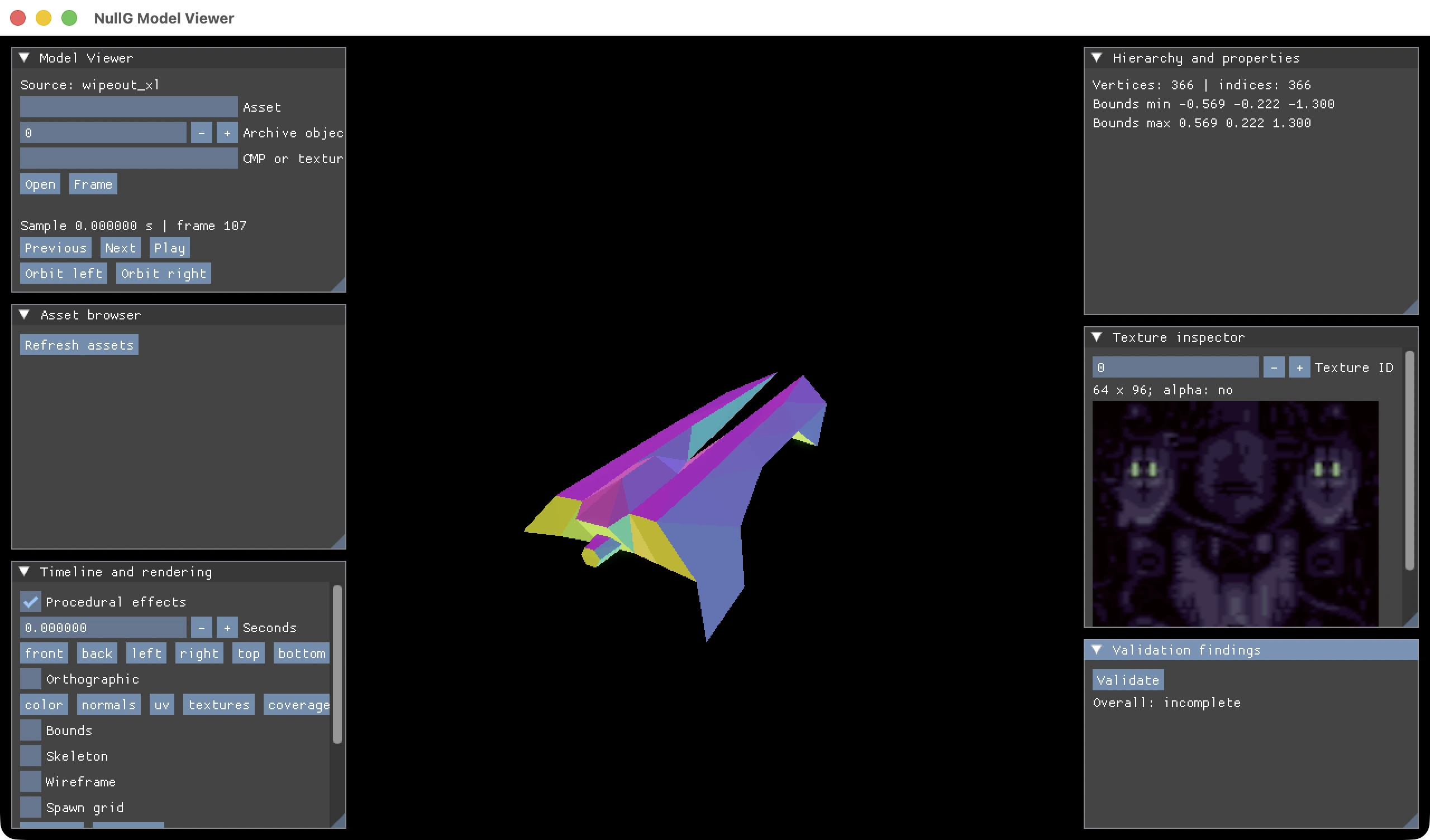Switch to bottom view
The height and width of the screenshot is (840, 1430).
point(301,653)
